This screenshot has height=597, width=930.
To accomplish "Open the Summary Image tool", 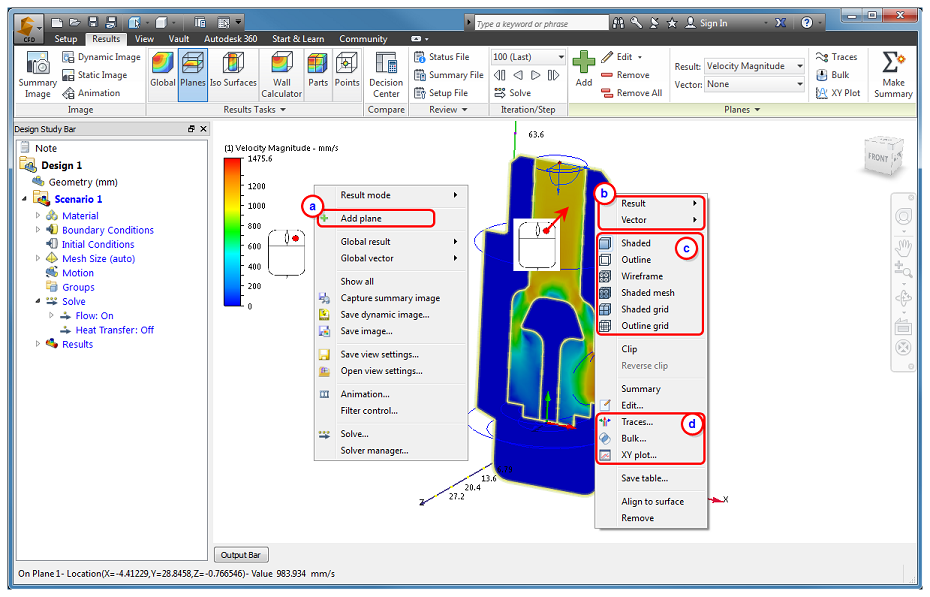I will 37,75.
